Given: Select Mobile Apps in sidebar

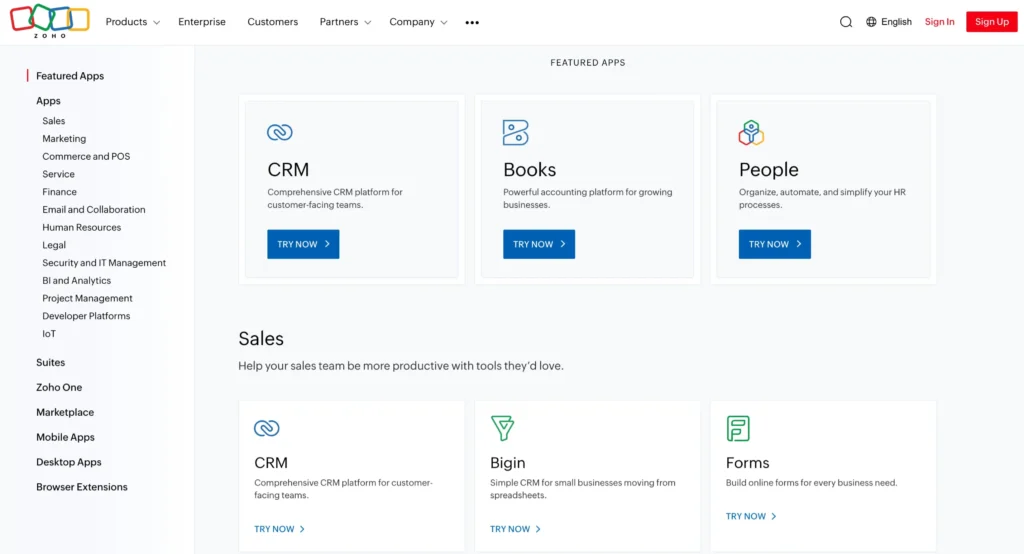Looking at the screenshot, I should point(65,436).
